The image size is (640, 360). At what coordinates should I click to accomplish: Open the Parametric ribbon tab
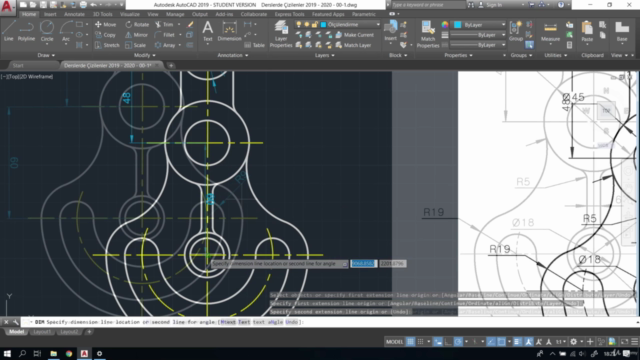pos(364,14)
